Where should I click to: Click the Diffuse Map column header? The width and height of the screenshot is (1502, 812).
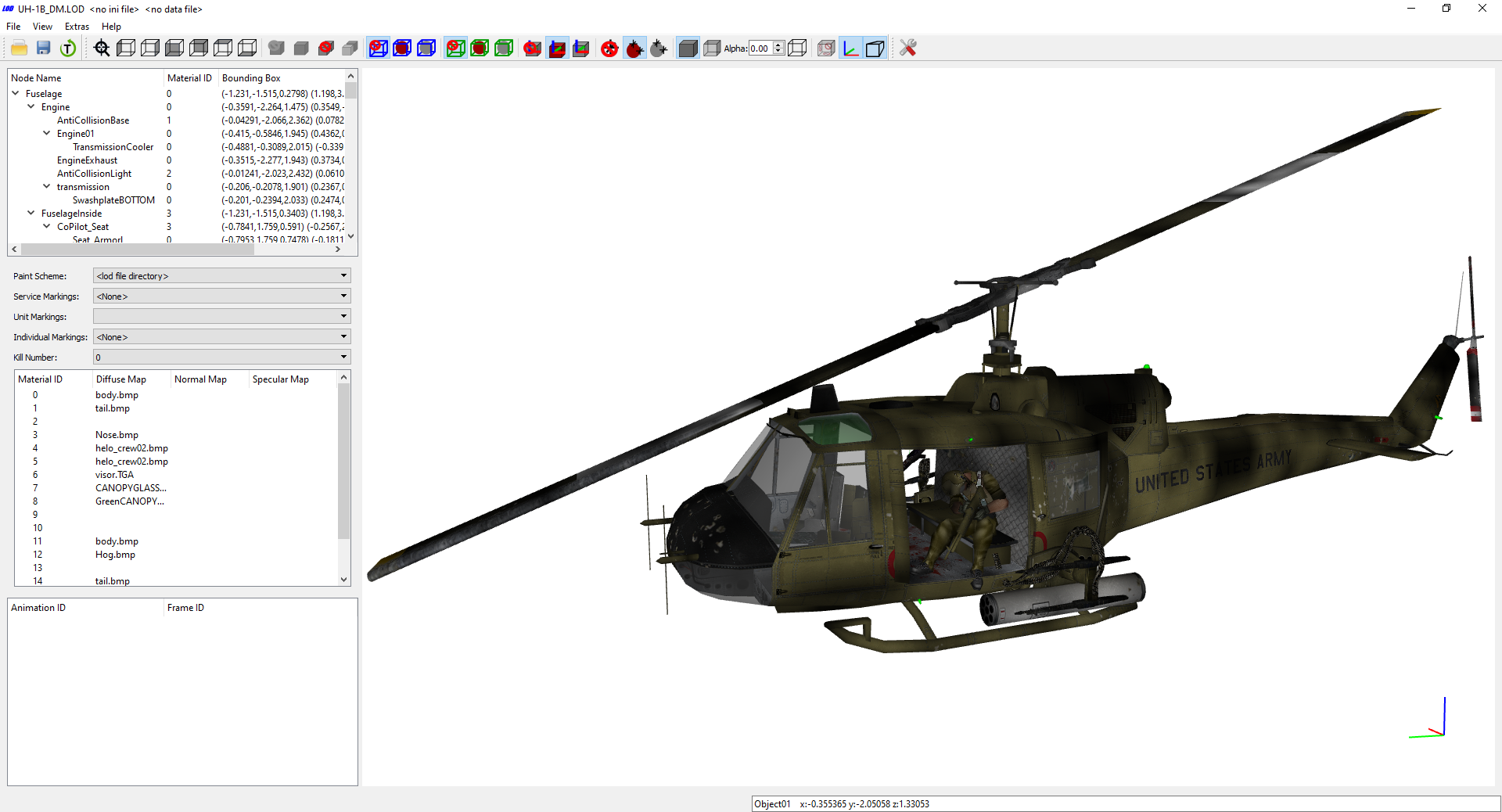pyautogui.click(x=131, y=379)
